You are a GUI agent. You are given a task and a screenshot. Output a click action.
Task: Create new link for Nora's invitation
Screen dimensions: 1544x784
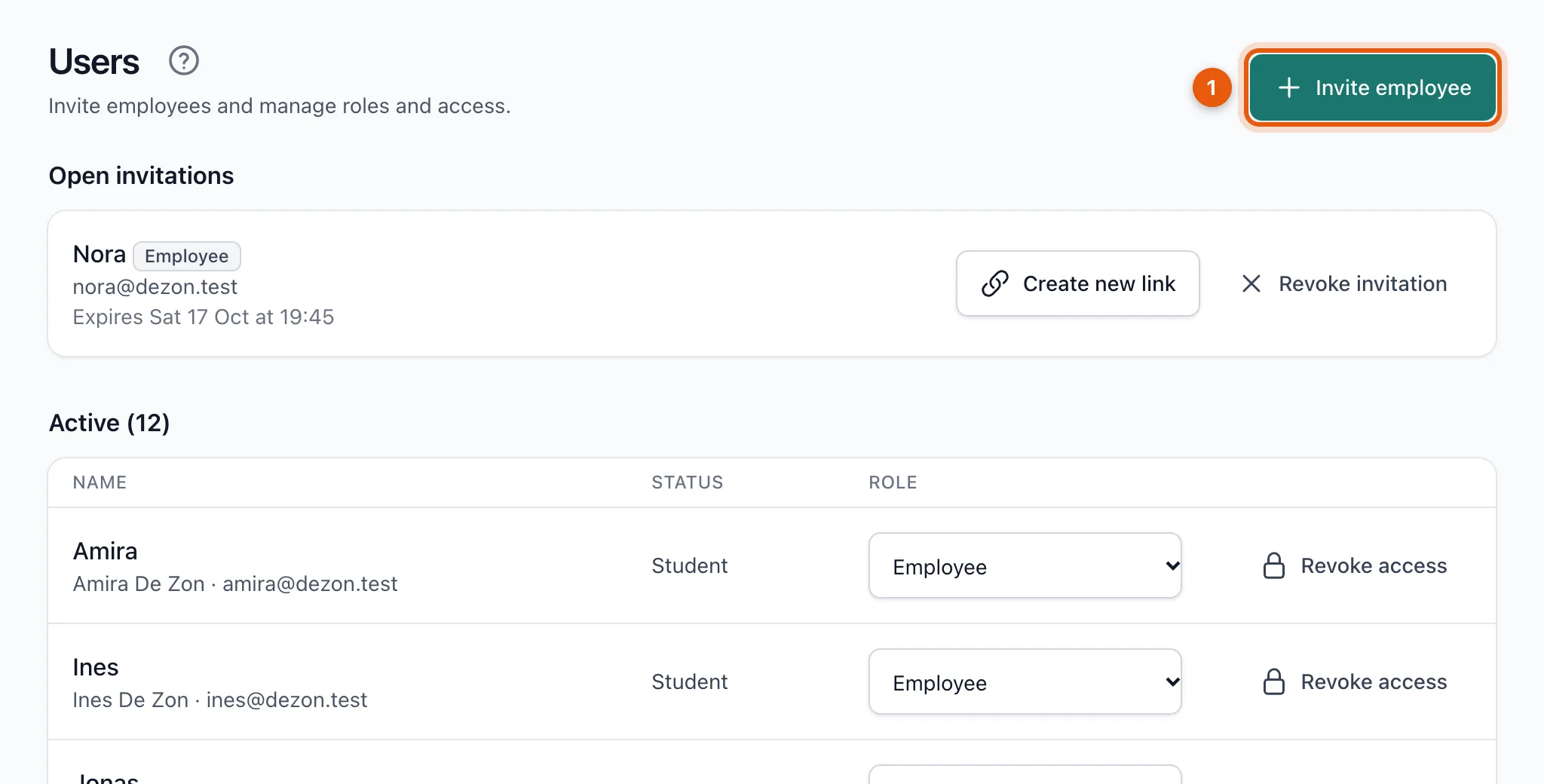tap(1077, 283)
